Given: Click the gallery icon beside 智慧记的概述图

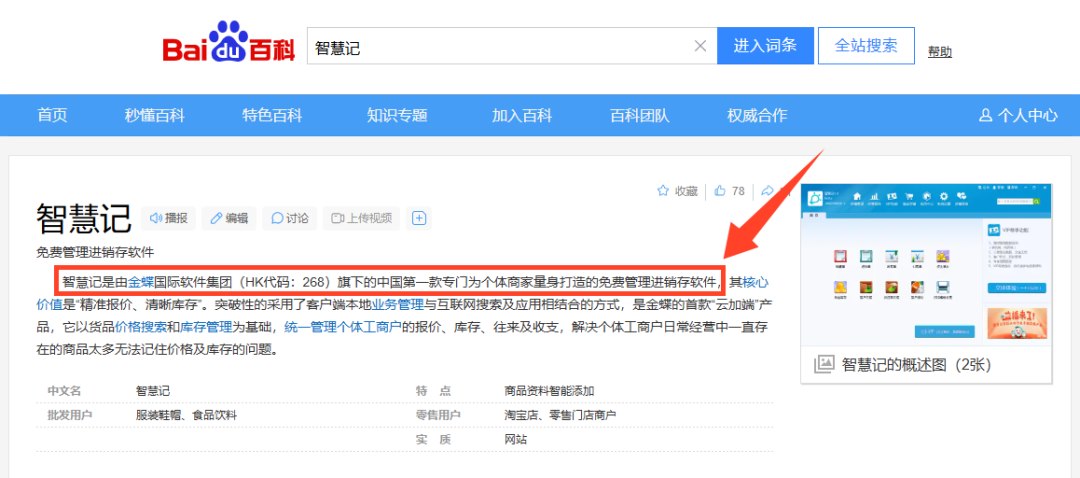Looking at the screenshot, I should point(824,365).
